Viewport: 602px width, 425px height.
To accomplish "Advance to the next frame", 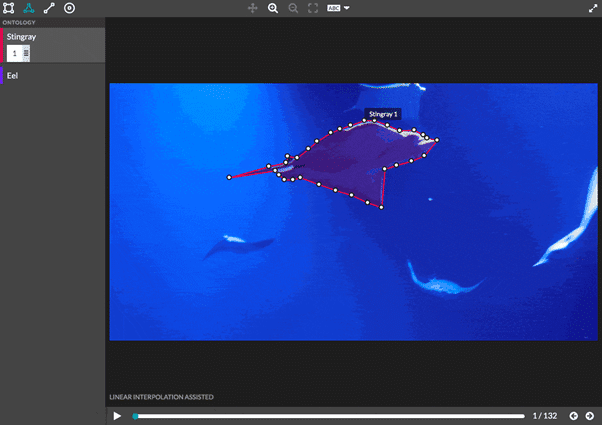I will [x=590, y=415].
